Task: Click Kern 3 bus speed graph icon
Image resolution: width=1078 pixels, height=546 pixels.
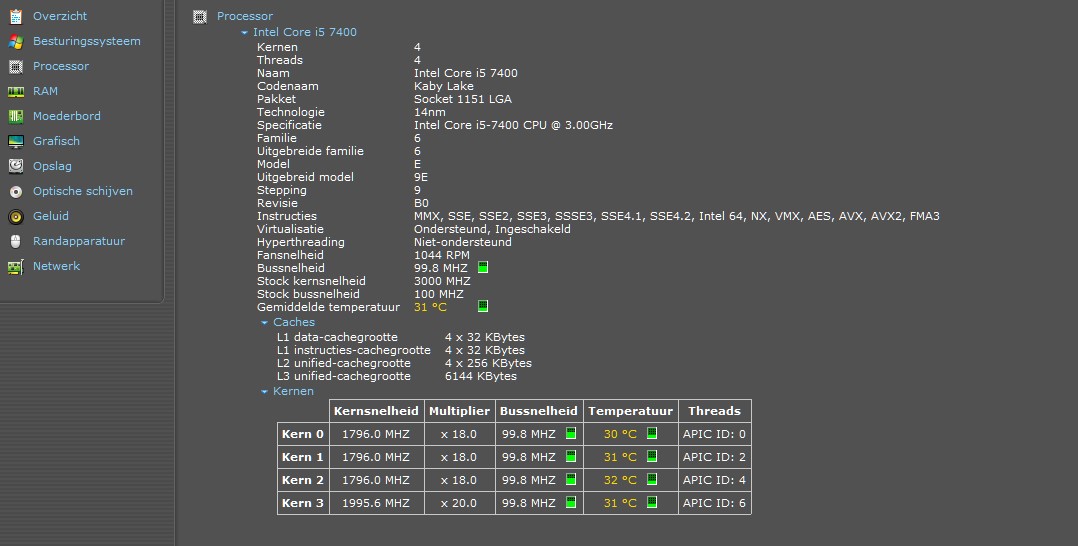Action: tap(571, 502)
